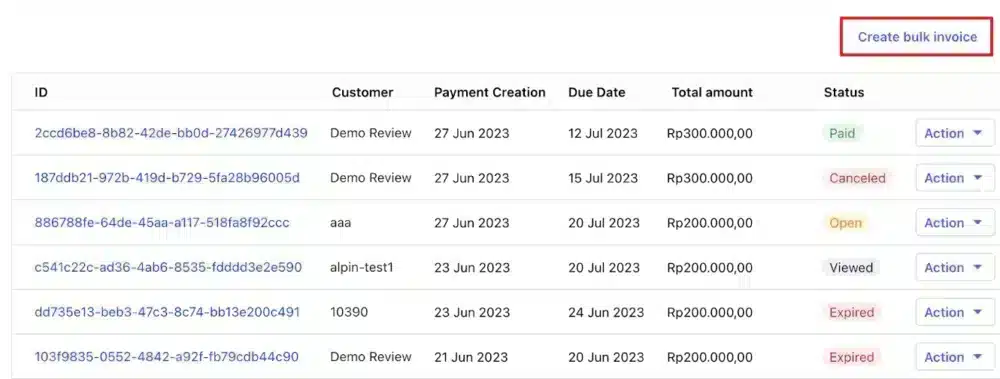Screen dimensions: 1000x379
Task: Open invoice 103f9835-0552-4842-a92f-fb79cdb44c90
Action: [x=166, y=357]
